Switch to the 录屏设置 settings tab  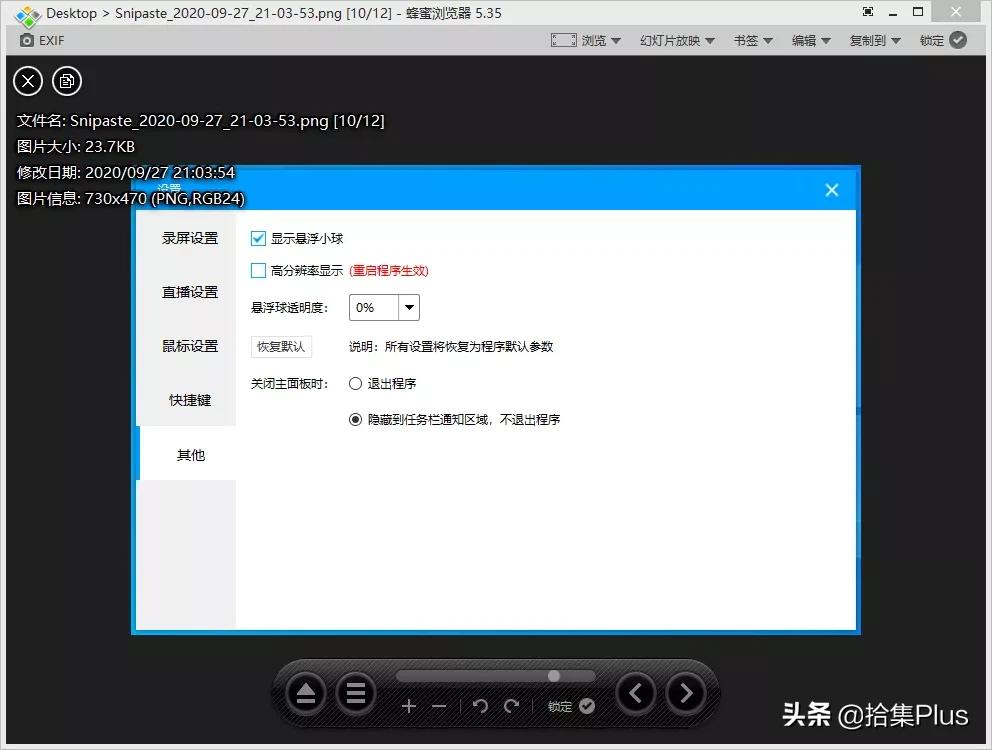190,238
